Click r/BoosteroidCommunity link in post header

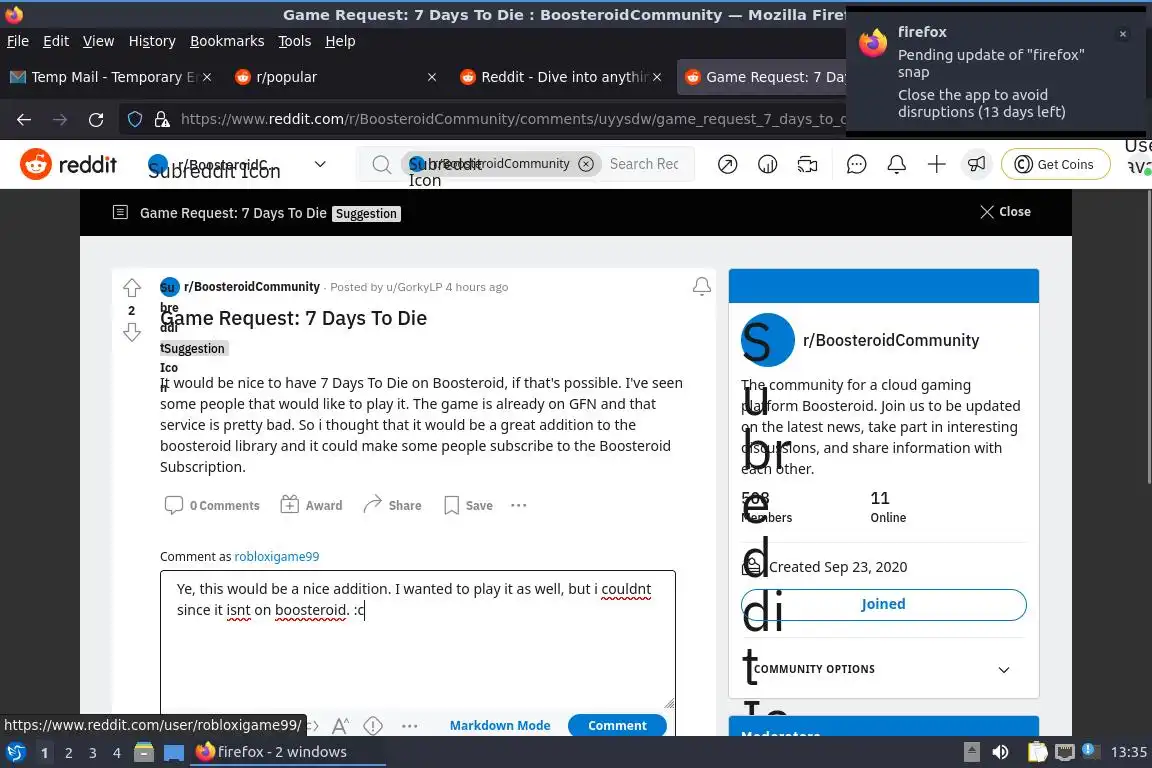252,287
